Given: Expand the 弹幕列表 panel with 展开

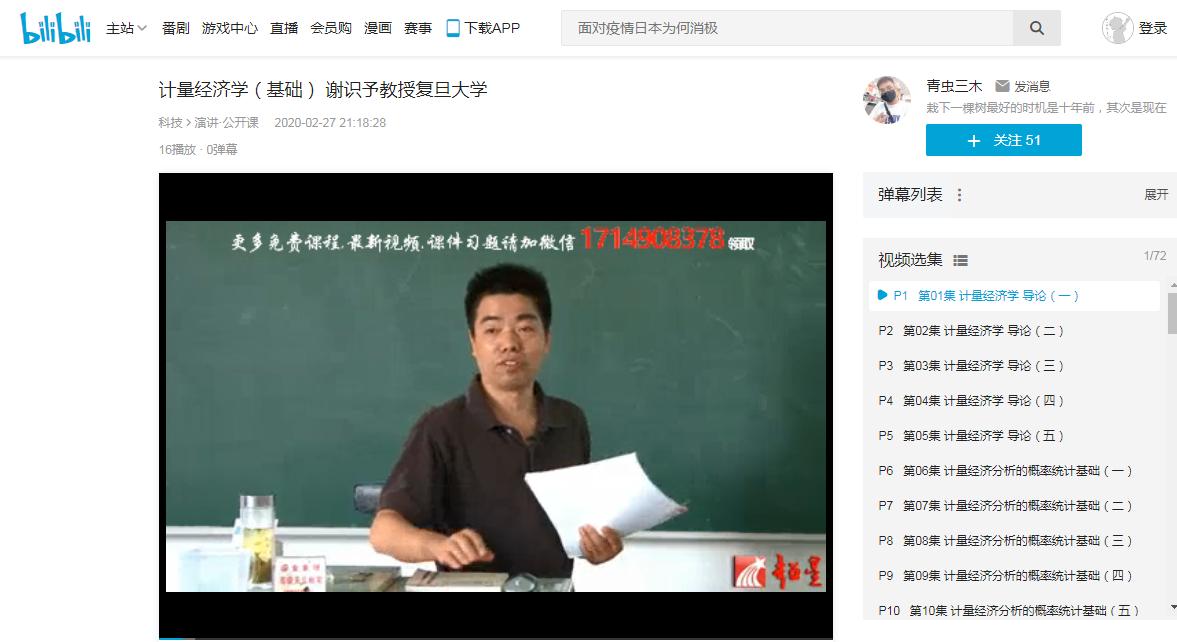Looking at the screenshot, I should click(1156, 195).
